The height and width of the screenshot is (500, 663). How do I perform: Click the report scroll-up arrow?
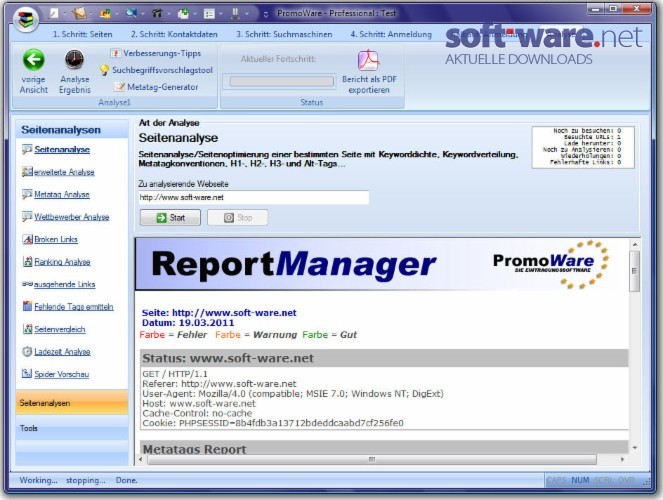click(635, 244)
